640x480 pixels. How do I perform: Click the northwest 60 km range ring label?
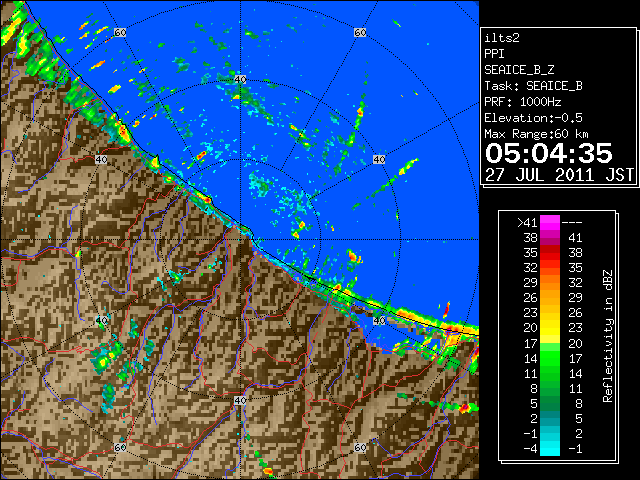(120, 32)
